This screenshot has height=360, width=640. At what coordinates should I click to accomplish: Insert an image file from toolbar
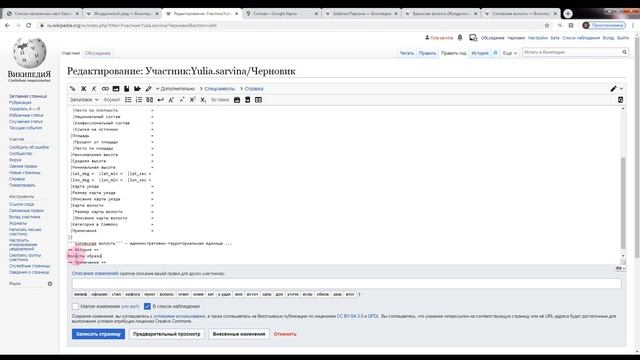pyautogui.click(x=116, y=89)
